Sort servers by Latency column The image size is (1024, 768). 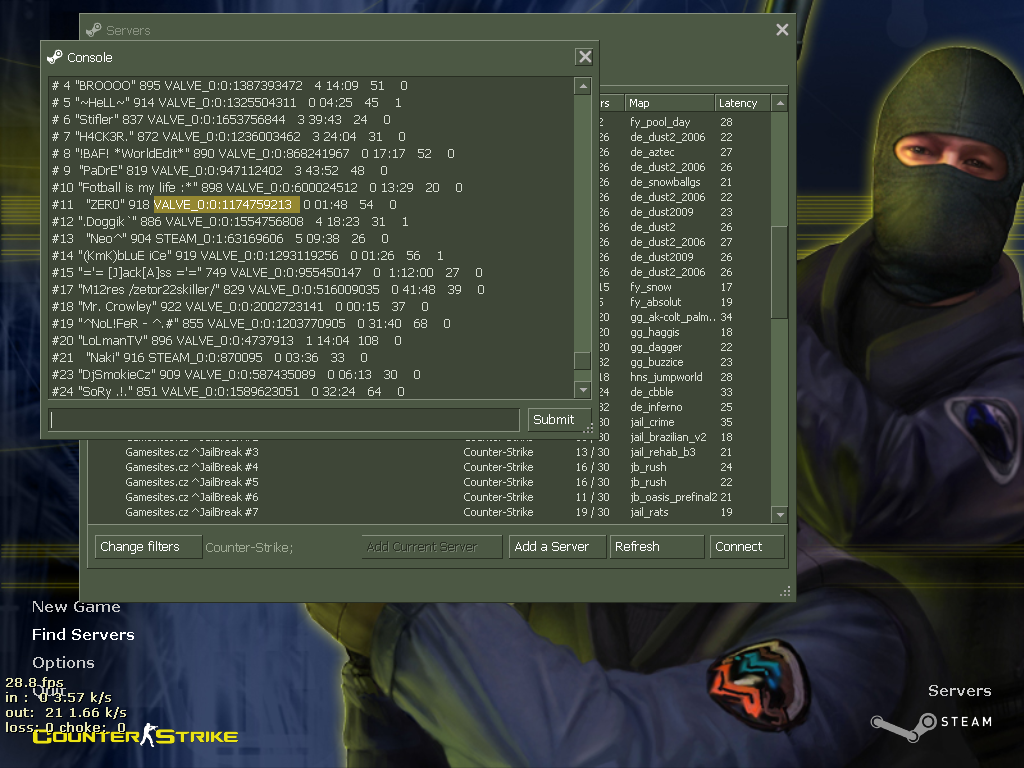coord(743,103)
